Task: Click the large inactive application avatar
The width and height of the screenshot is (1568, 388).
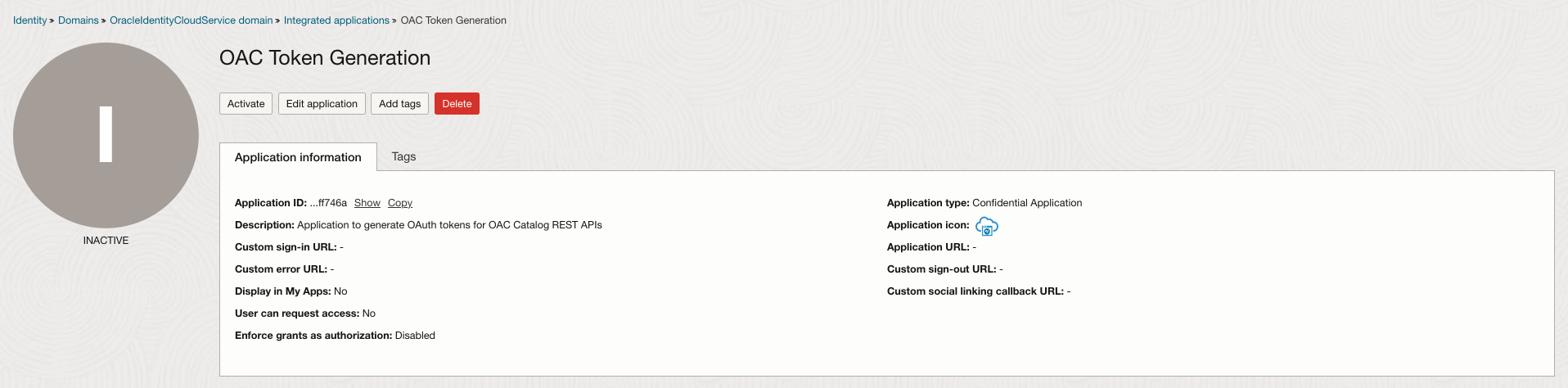Action: point(106,135)
